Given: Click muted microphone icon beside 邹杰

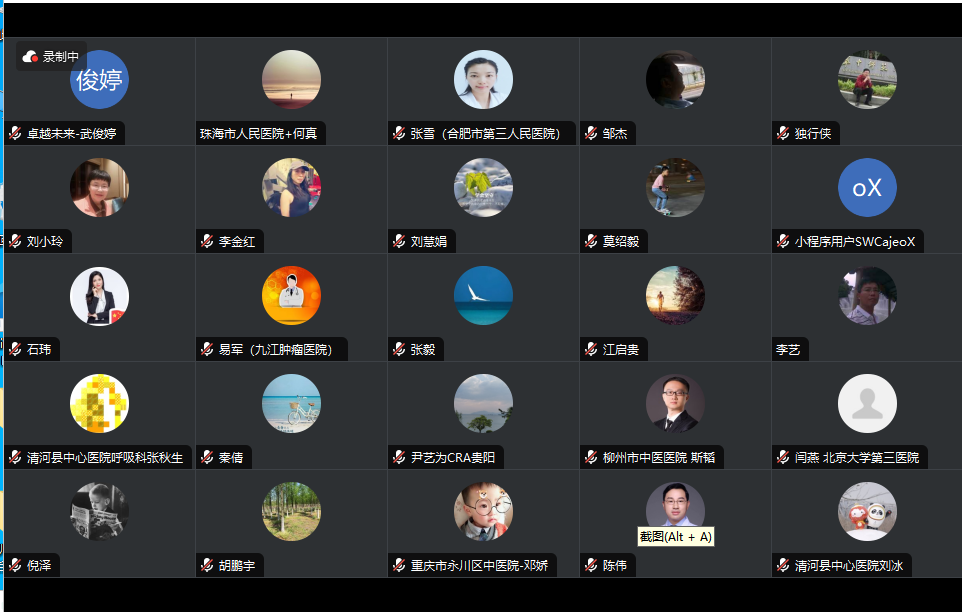Looking at the screenshot, I should [591, 133].
